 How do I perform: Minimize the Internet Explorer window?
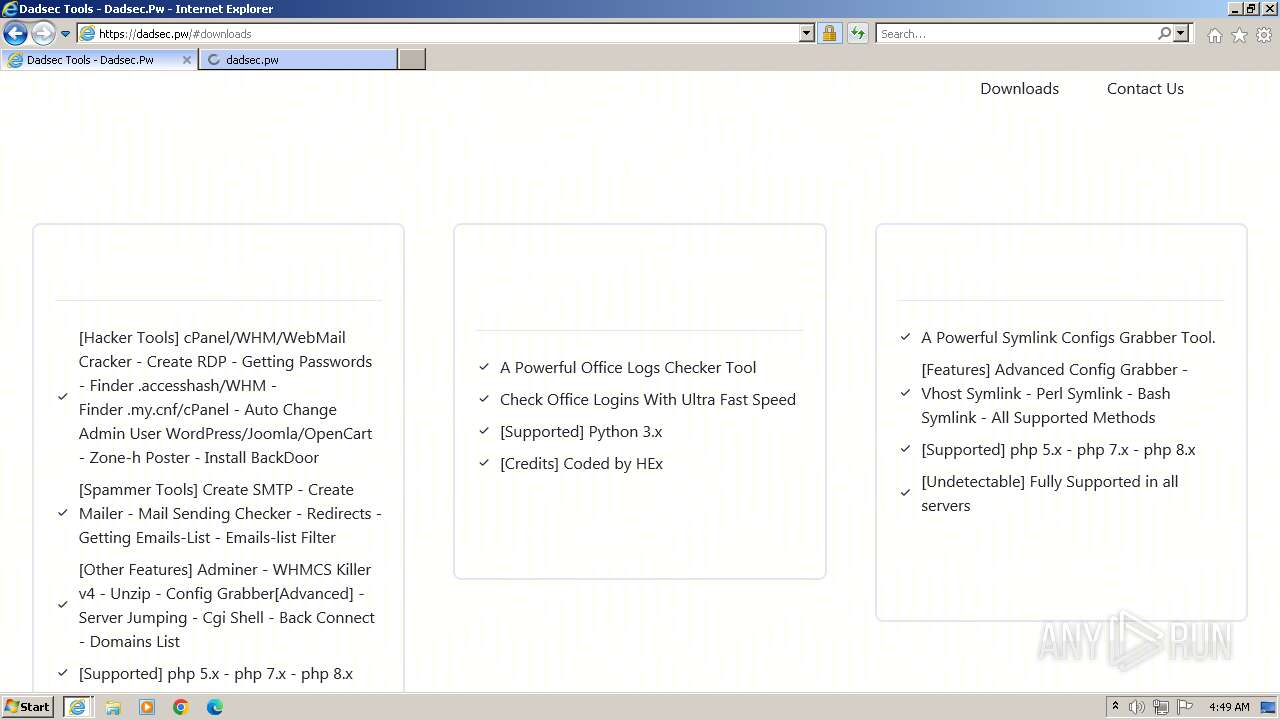click(1235, 9)
